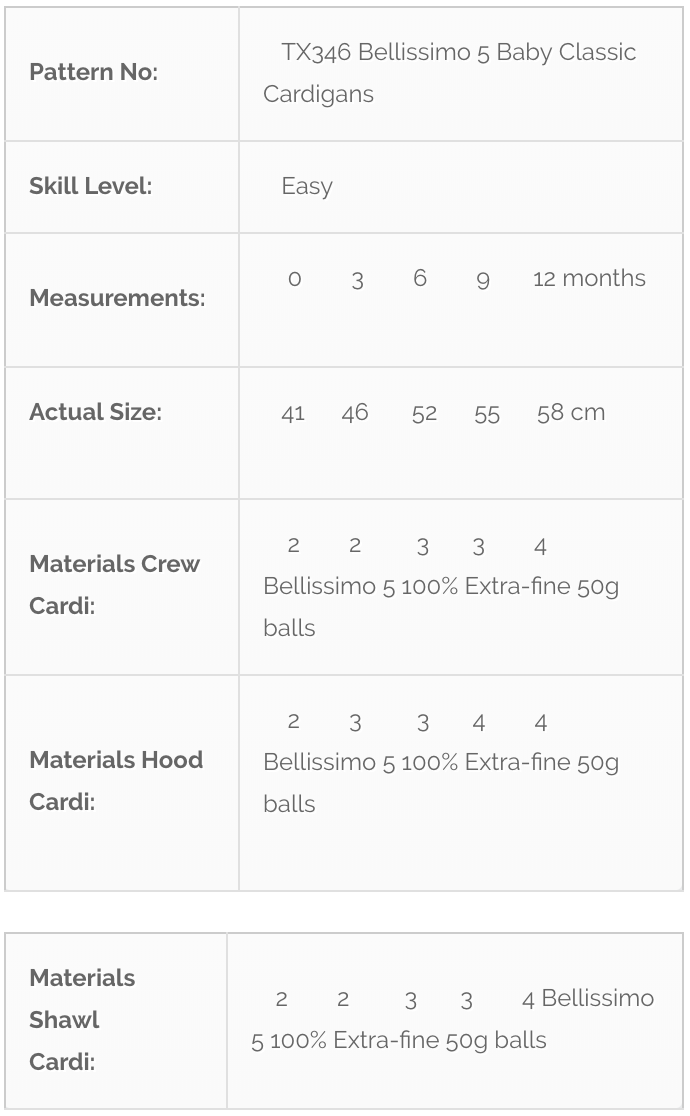Click the "Materials Shawl Cardi:" label

pyautogui.click(x=82, y=1020)
